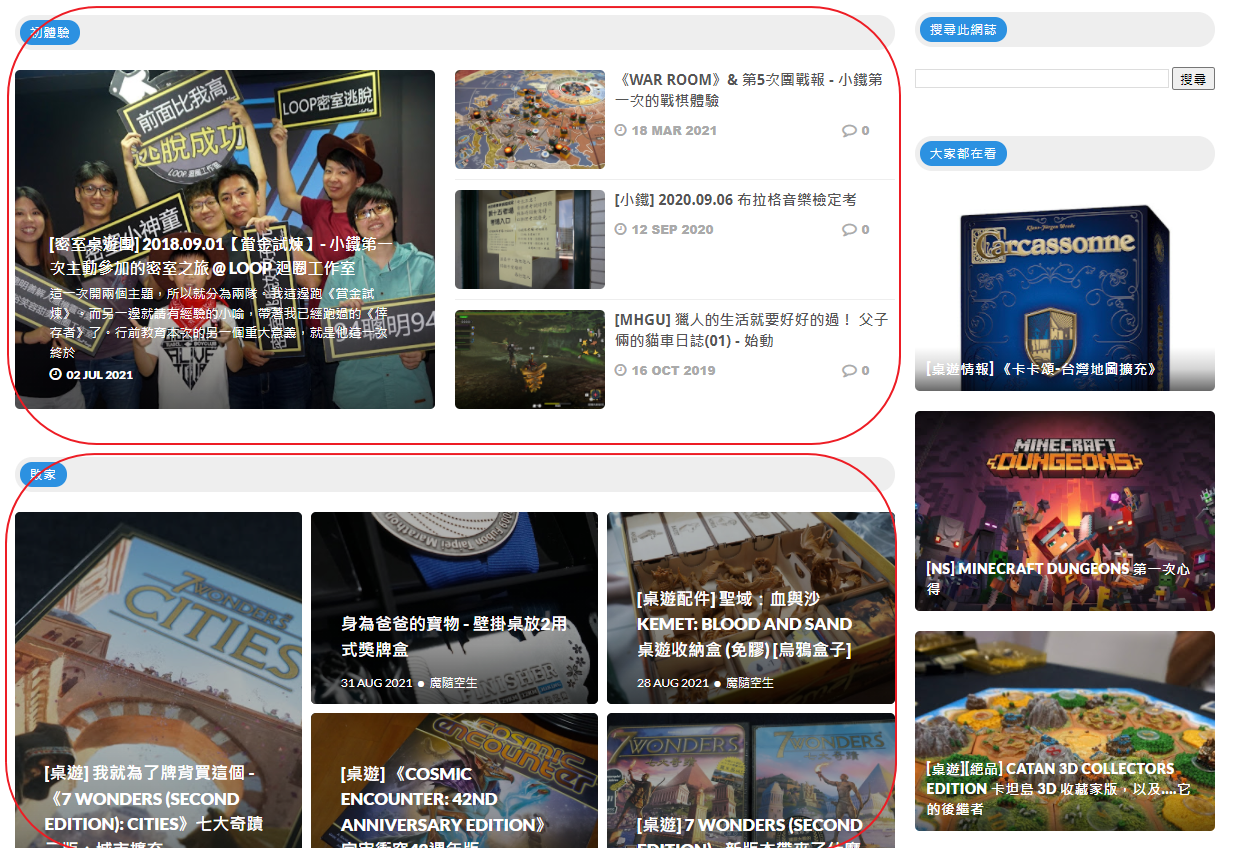Open the COSMIC ENCOUNTER 42ND ANNIVERSARY post
This screenshot has height=848, width=1243.
click(454, 780)
